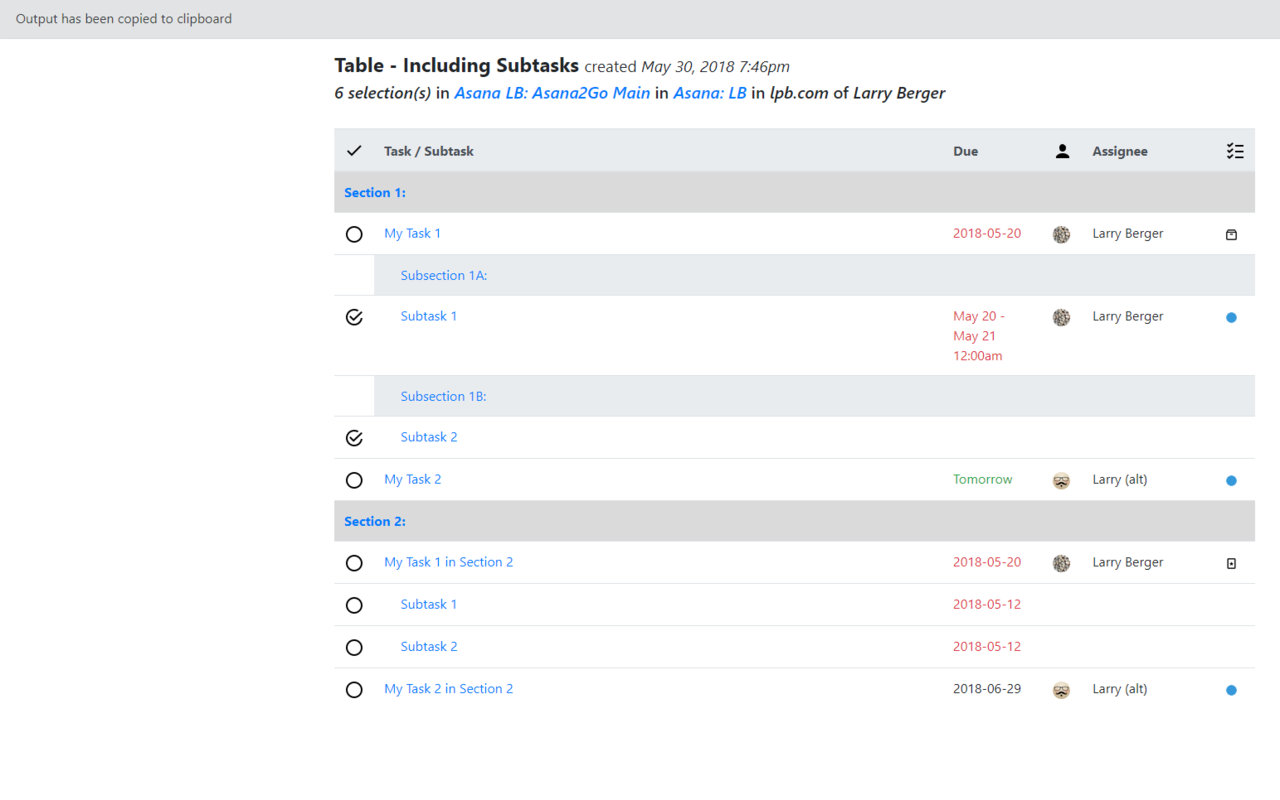Click Larry Berger's avatar next to My Task 1
This screenshot has height=800, width=1280.
1061,233
